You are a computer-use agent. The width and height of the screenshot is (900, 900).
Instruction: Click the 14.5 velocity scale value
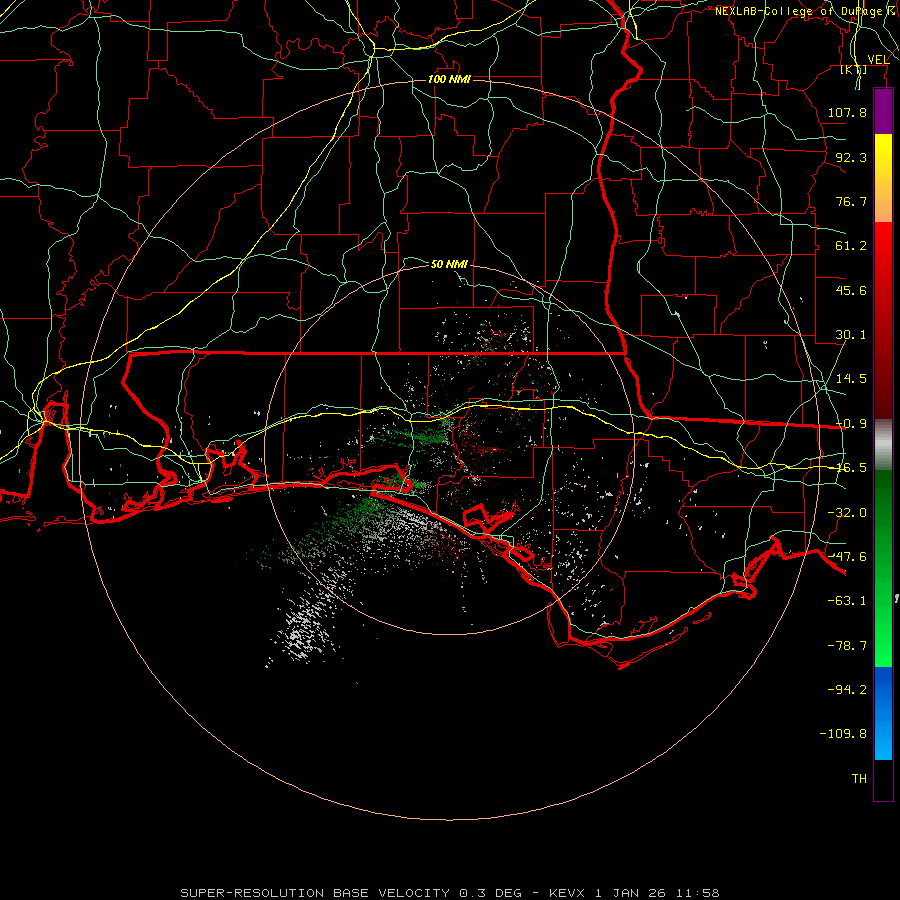click(851, 379)
